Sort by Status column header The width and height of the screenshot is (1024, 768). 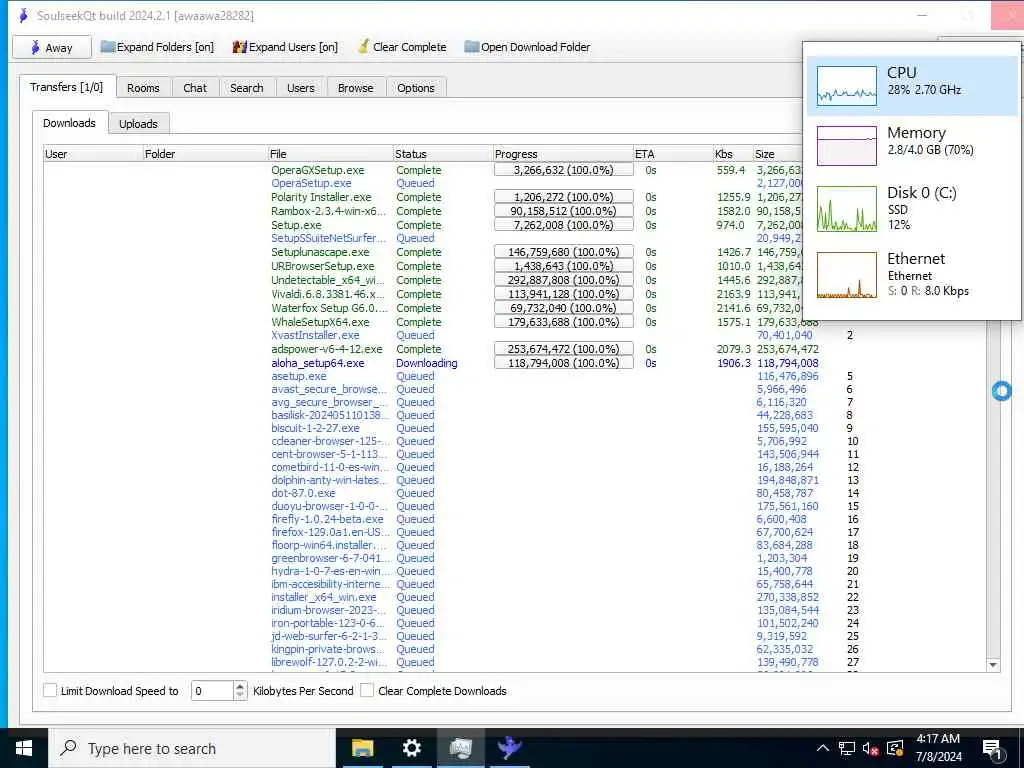pyautogui.click(x=443, y=154)
